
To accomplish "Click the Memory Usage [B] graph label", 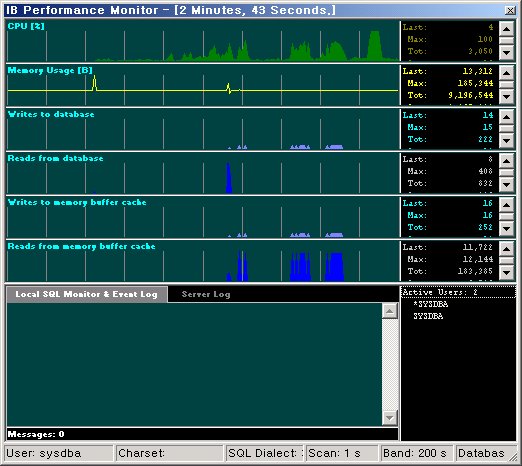I will click(50, 70).
